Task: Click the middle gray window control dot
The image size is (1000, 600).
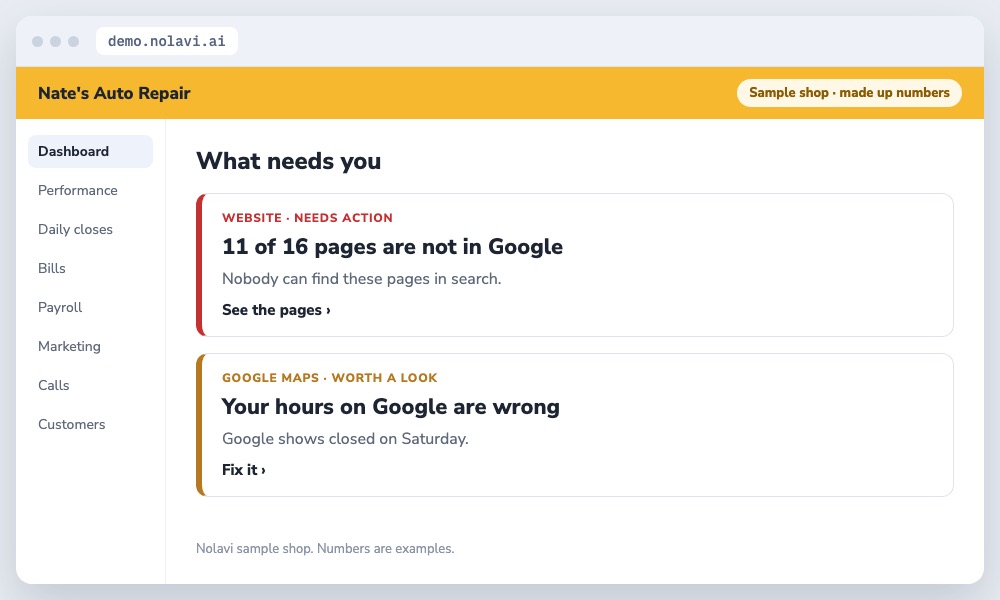Action: click(55, 41)
